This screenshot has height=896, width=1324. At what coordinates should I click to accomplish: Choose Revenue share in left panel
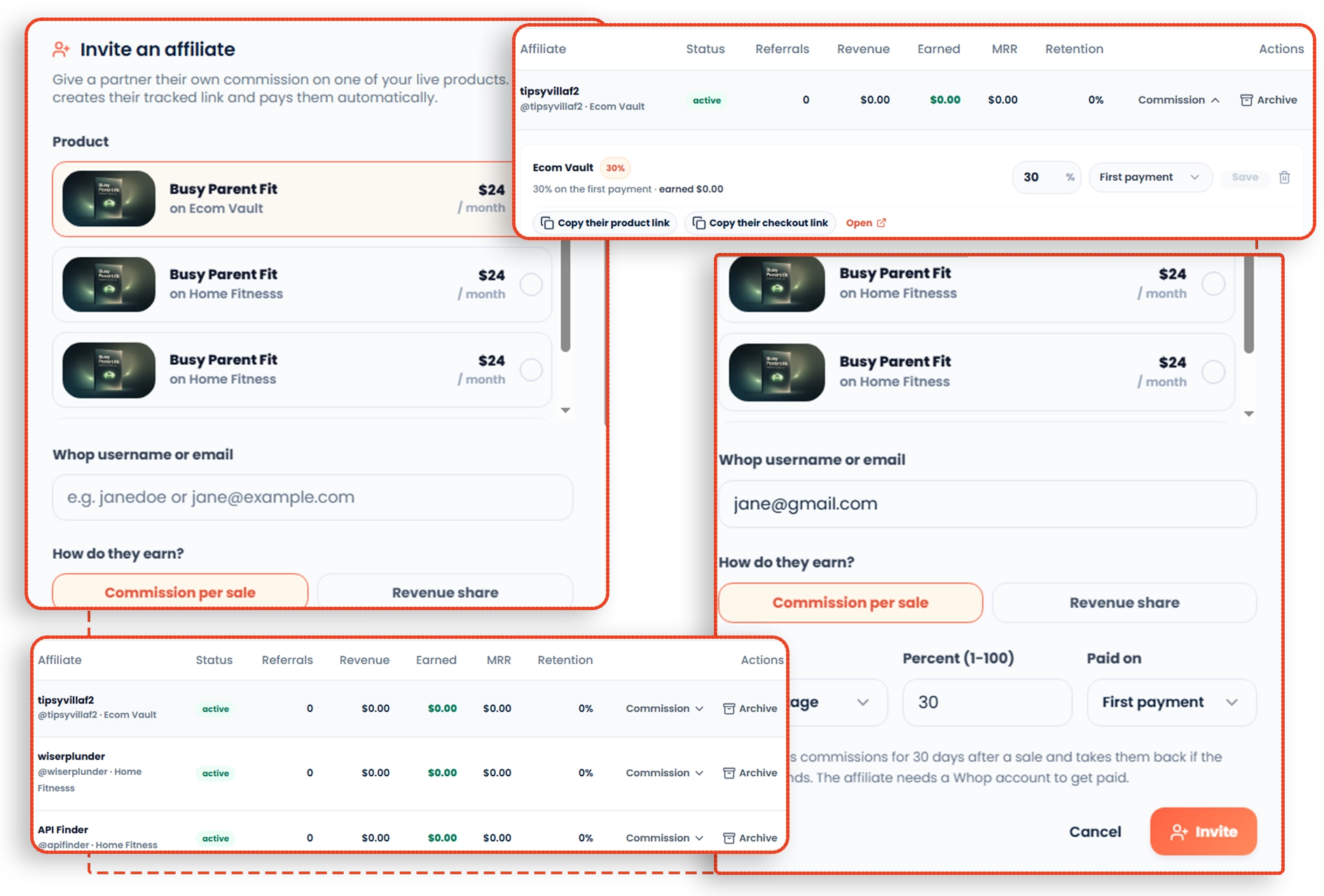click(x=445, y=592)
